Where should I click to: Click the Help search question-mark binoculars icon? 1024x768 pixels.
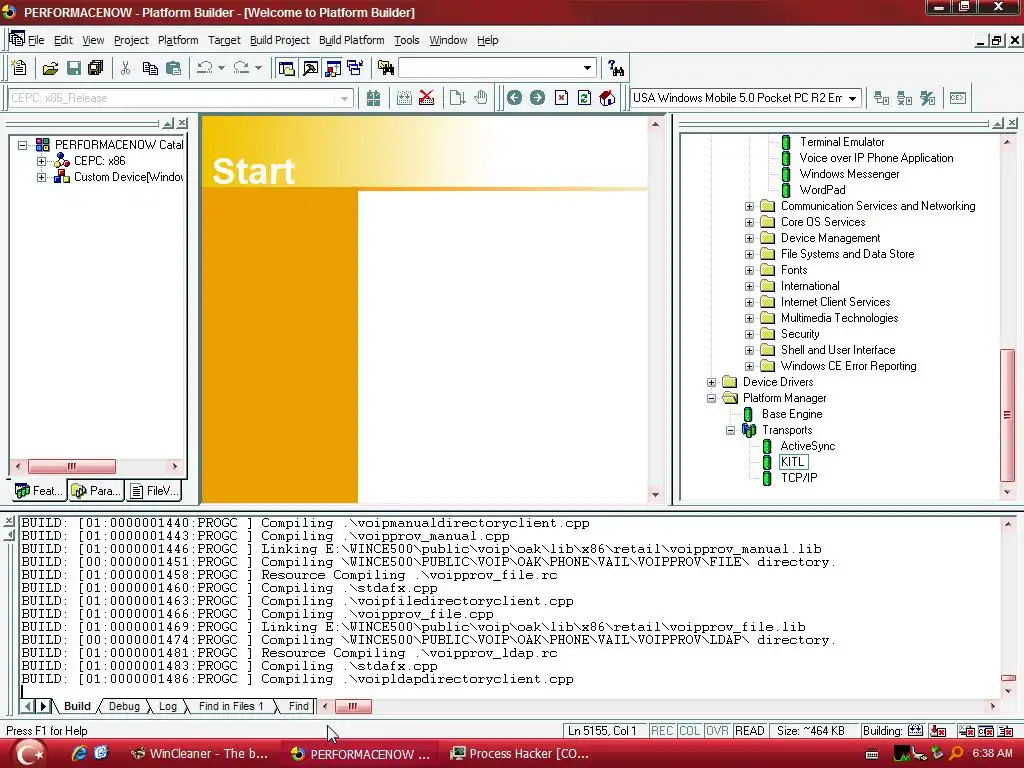pos(615,68)
